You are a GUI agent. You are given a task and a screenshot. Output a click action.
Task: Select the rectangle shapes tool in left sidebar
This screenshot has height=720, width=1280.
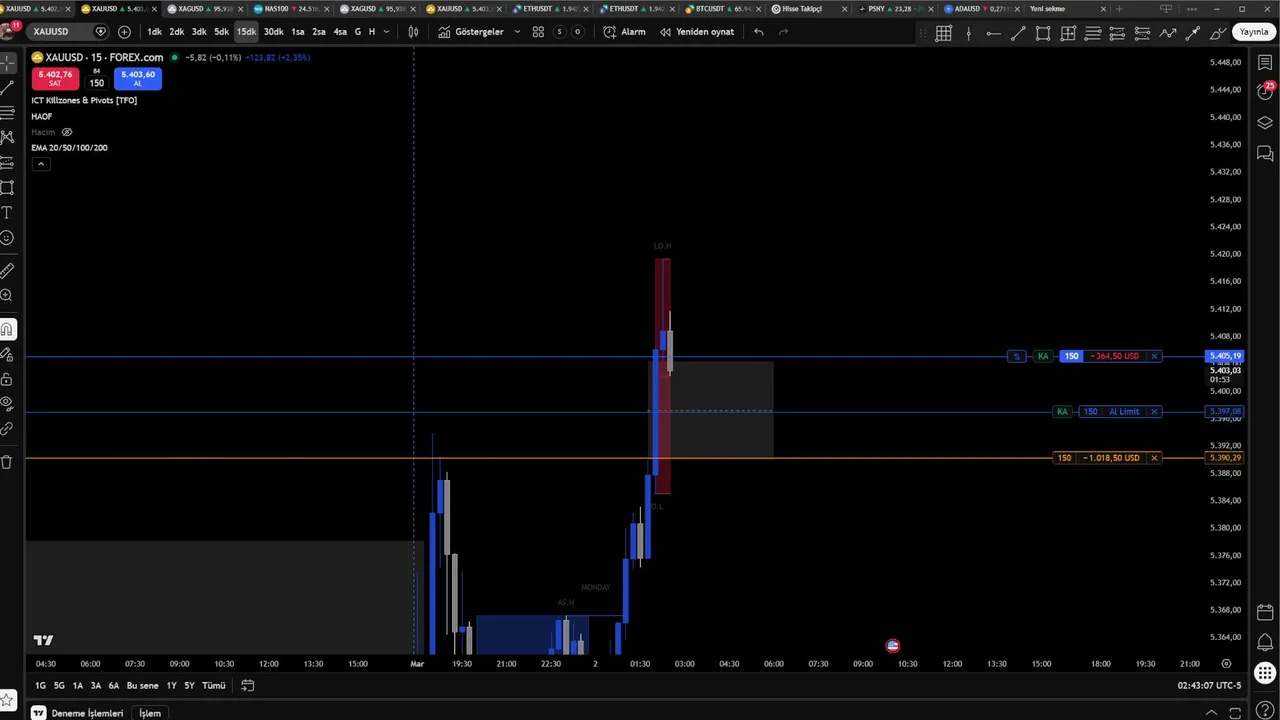click(x=7, y=187)
